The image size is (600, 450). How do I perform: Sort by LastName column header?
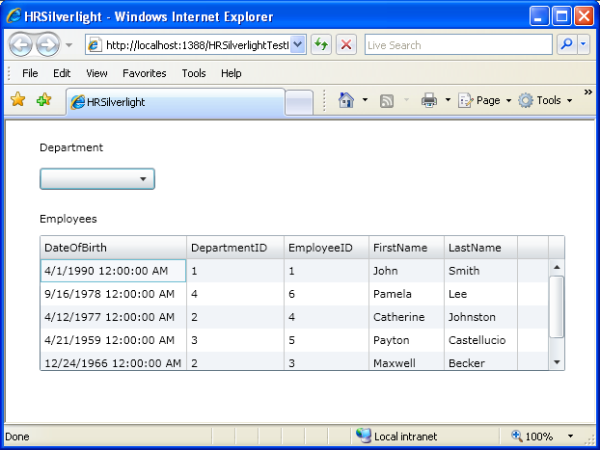(x=481, y=248)
